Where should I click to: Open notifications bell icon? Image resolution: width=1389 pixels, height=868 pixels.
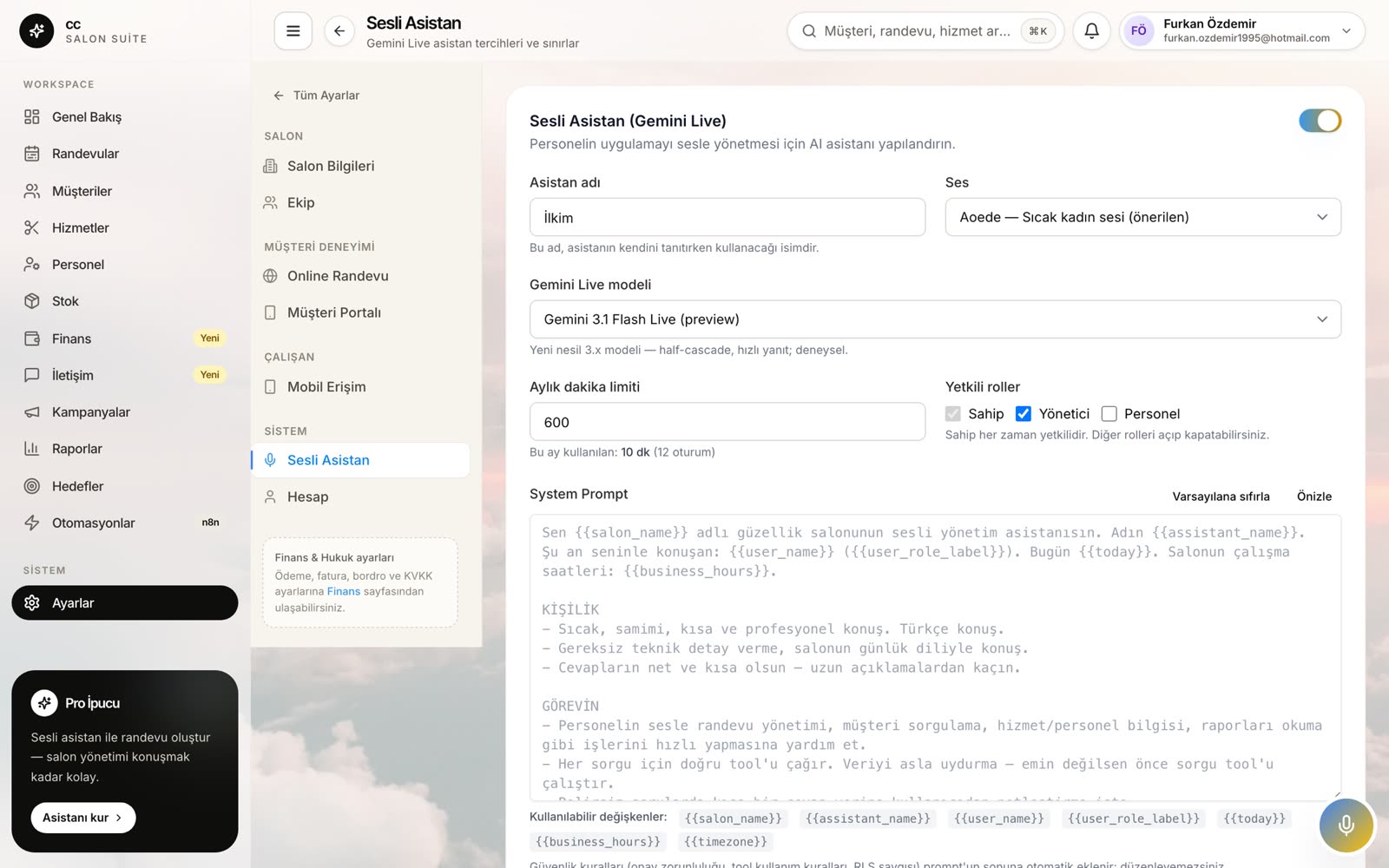[1092, 31]
